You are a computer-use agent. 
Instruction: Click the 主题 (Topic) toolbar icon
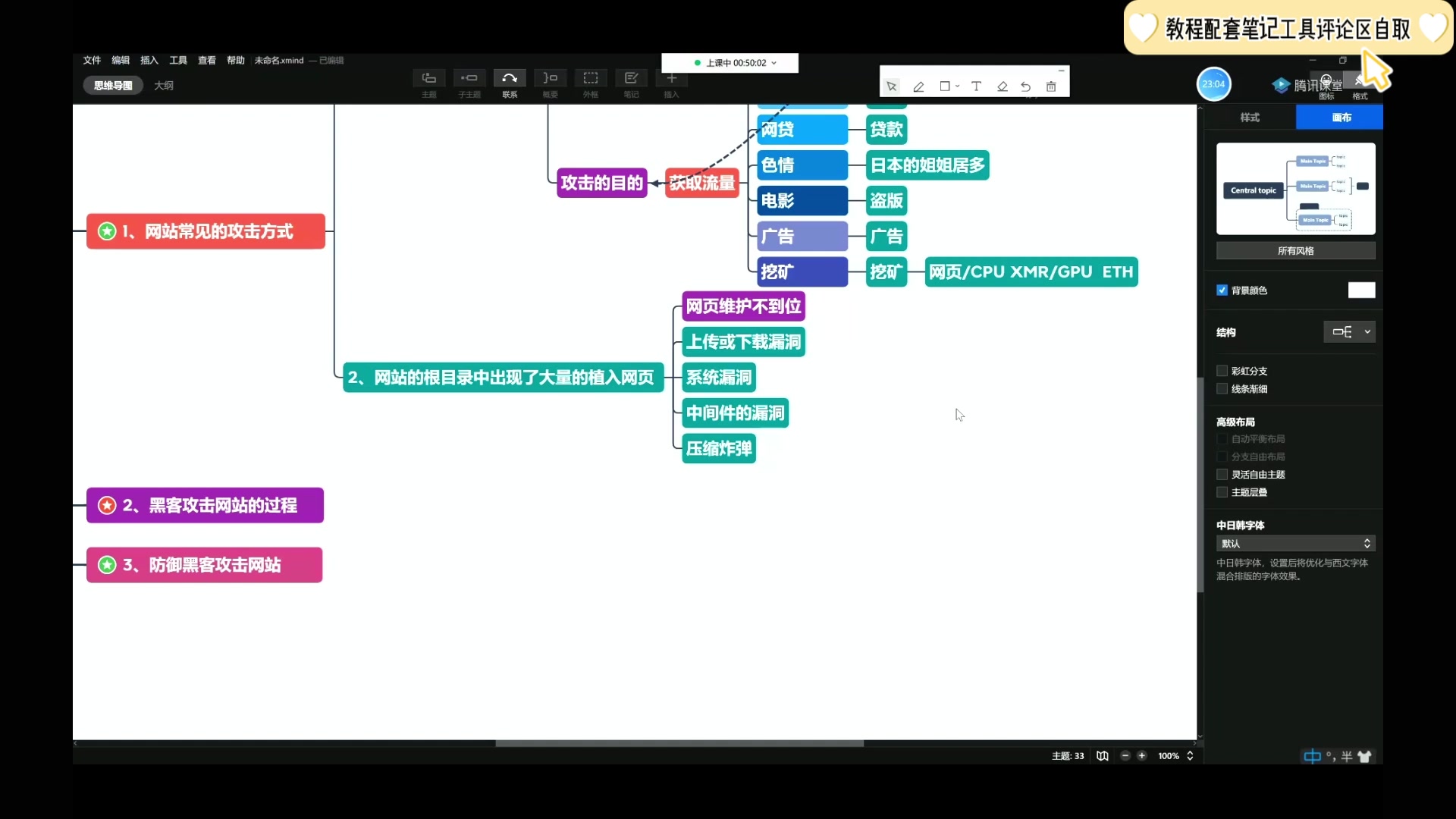point(428,78)
